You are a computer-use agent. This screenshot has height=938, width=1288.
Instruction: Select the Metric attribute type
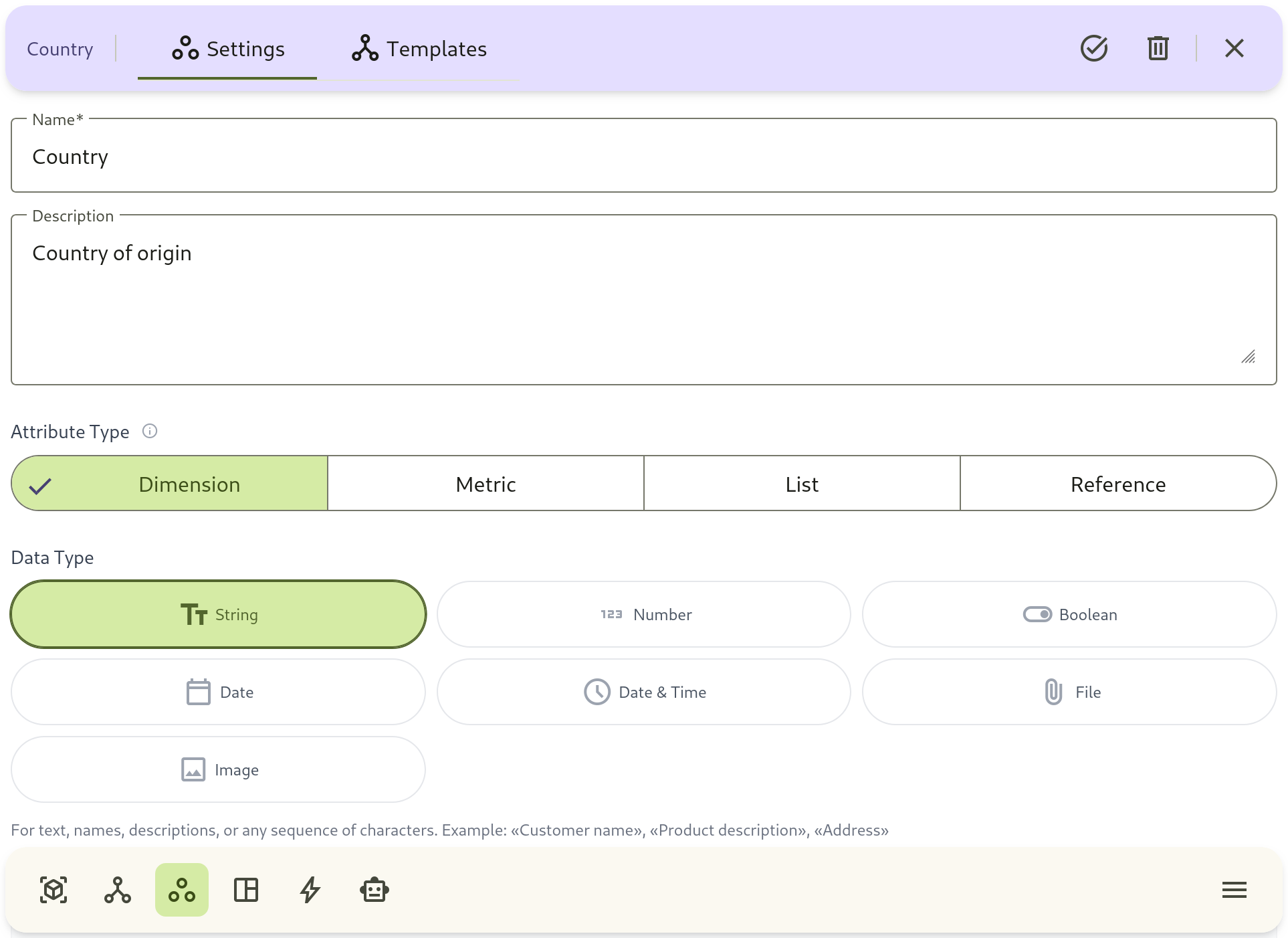[x=485, y=483]
